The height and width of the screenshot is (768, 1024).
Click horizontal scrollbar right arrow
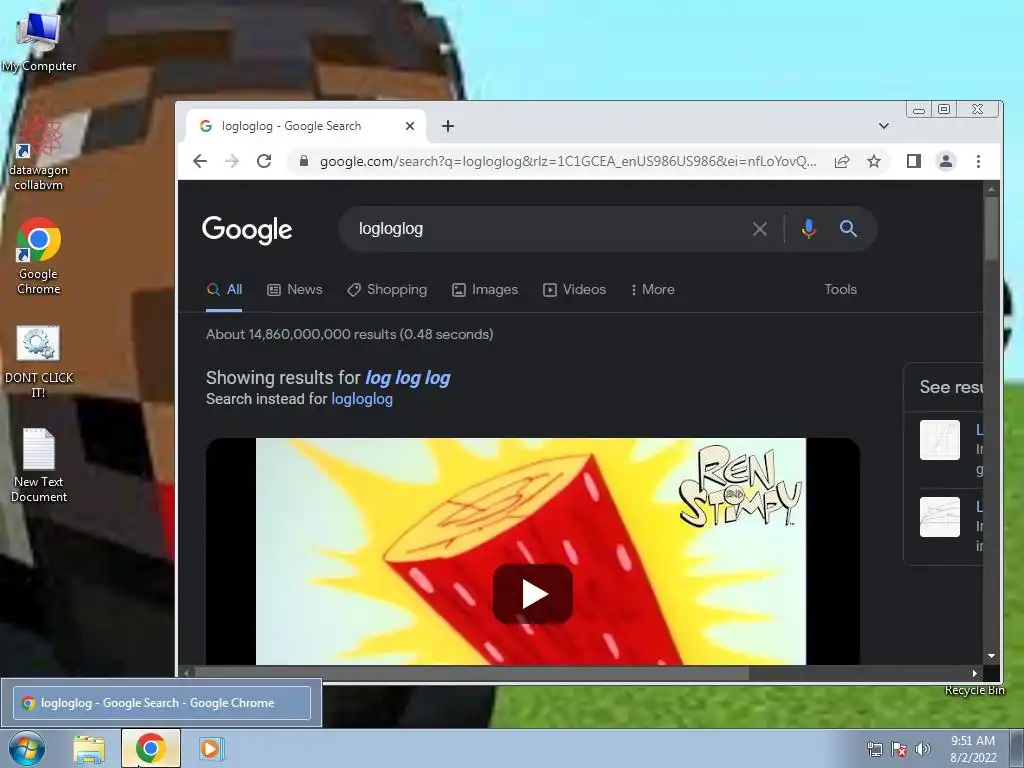pos(974,673)
